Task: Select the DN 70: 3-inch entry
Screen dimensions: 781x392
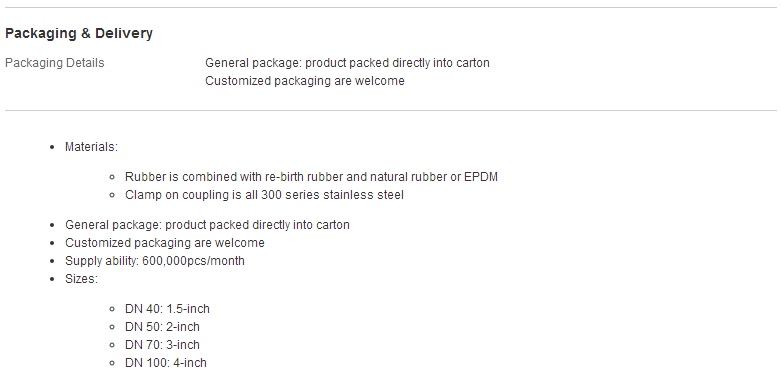Action: [162, 345]
